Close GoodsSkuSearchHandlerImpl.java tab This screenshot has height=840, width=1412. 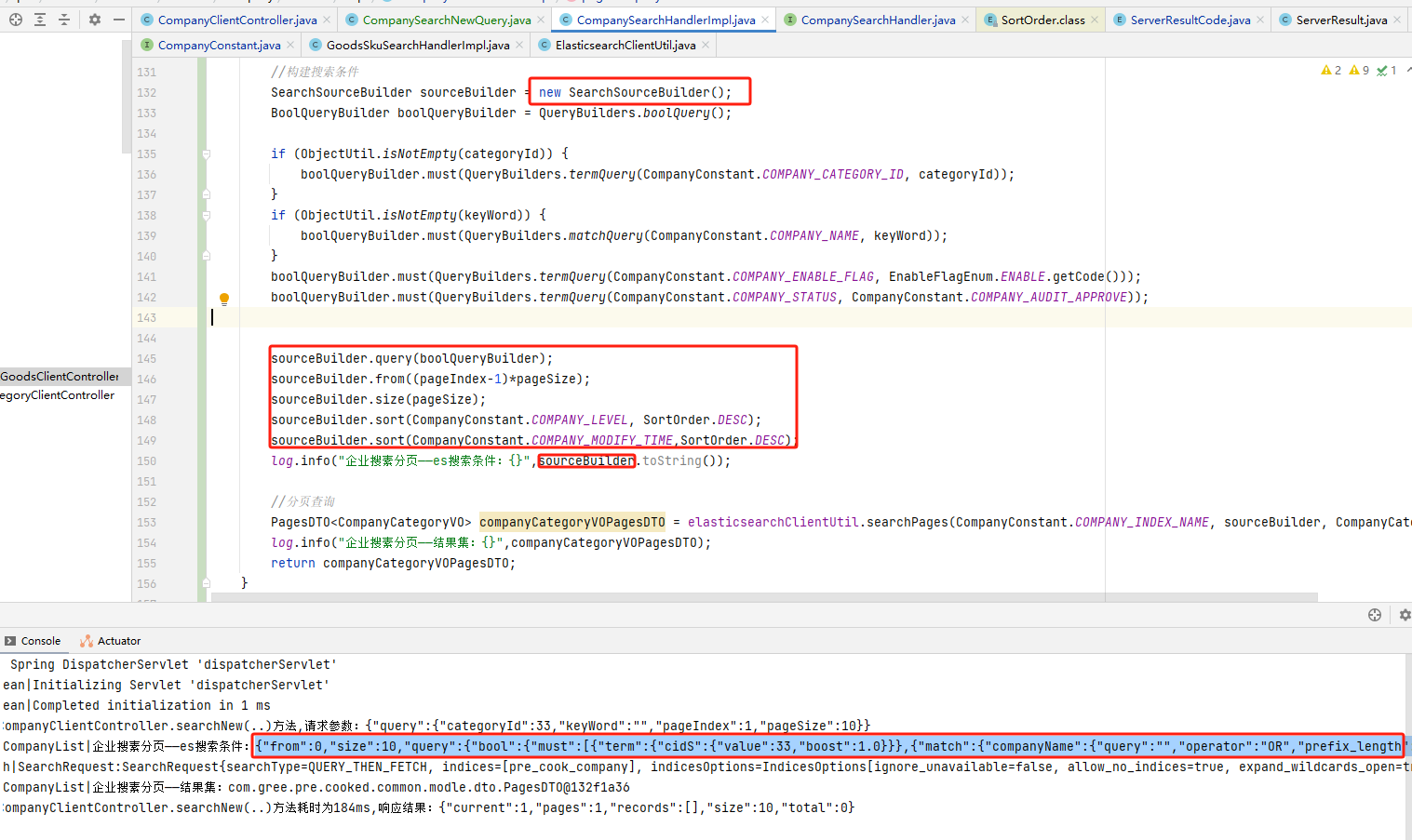click(519, 45)
